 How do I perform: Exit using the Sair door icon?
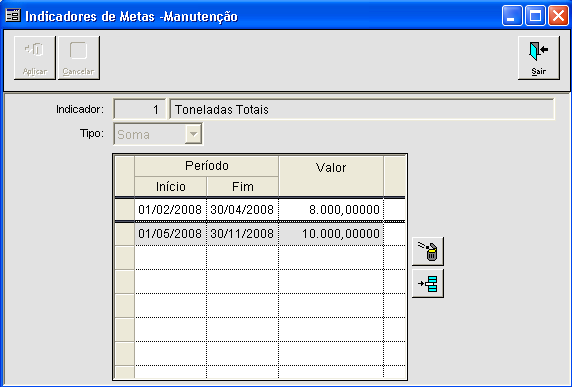click(x=539, y=58)
